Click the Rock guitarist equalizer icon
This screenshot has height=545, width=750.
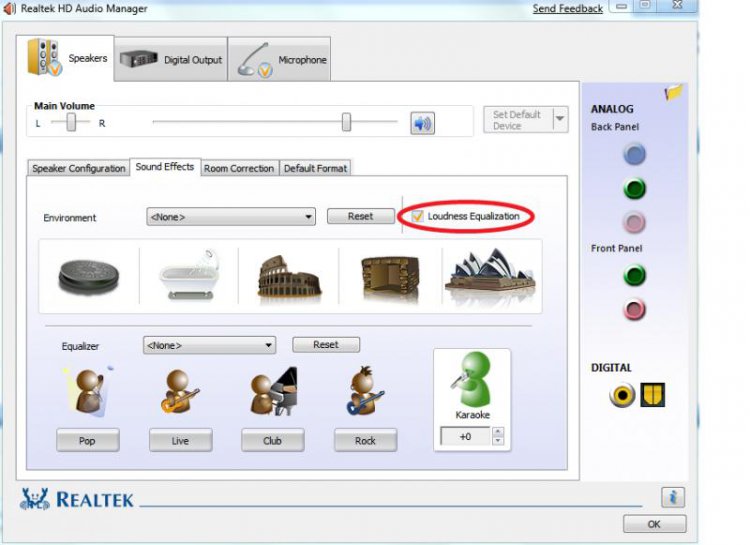click(365, 391)
